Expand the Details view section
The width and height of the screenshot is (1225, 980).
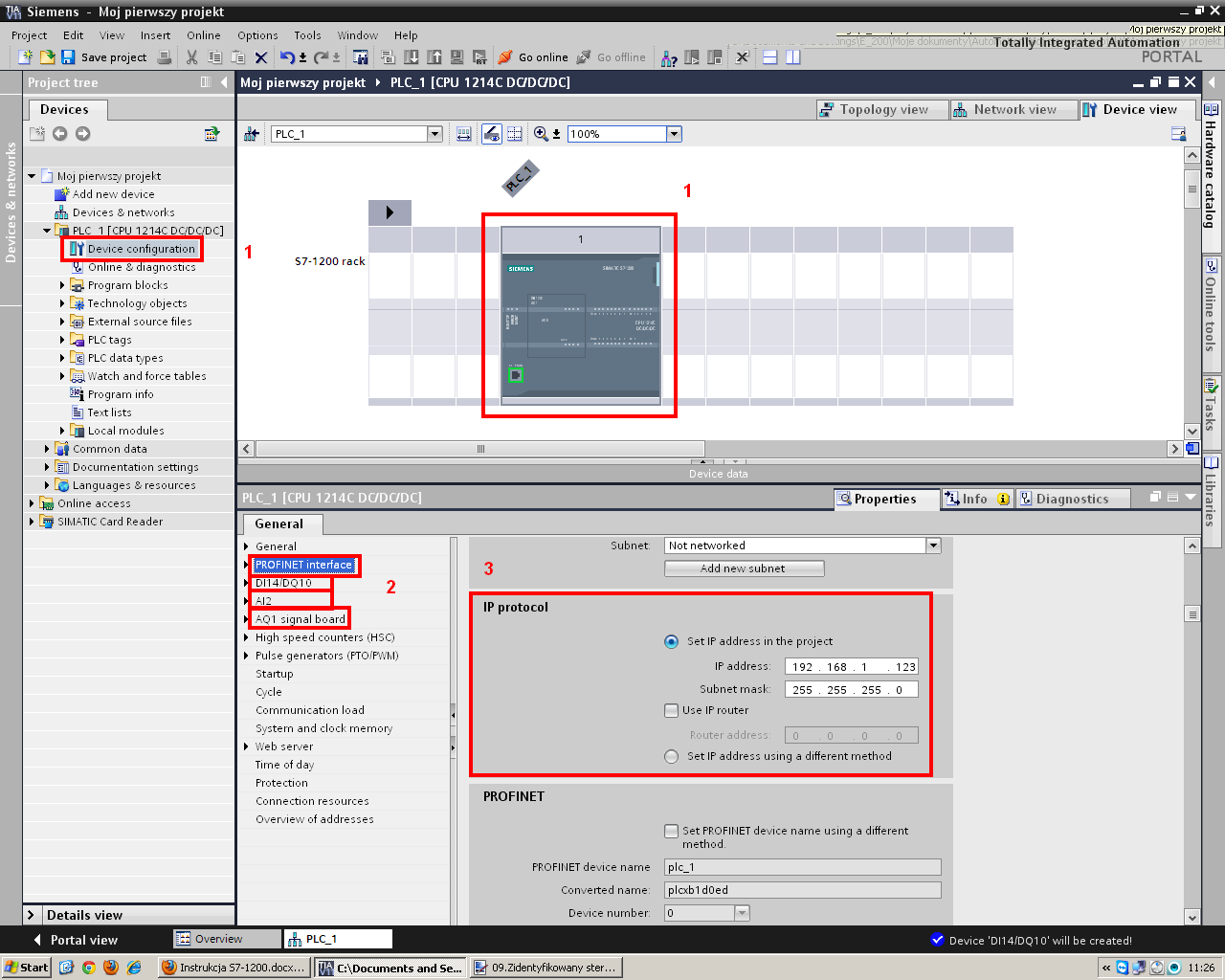point(31,915)
